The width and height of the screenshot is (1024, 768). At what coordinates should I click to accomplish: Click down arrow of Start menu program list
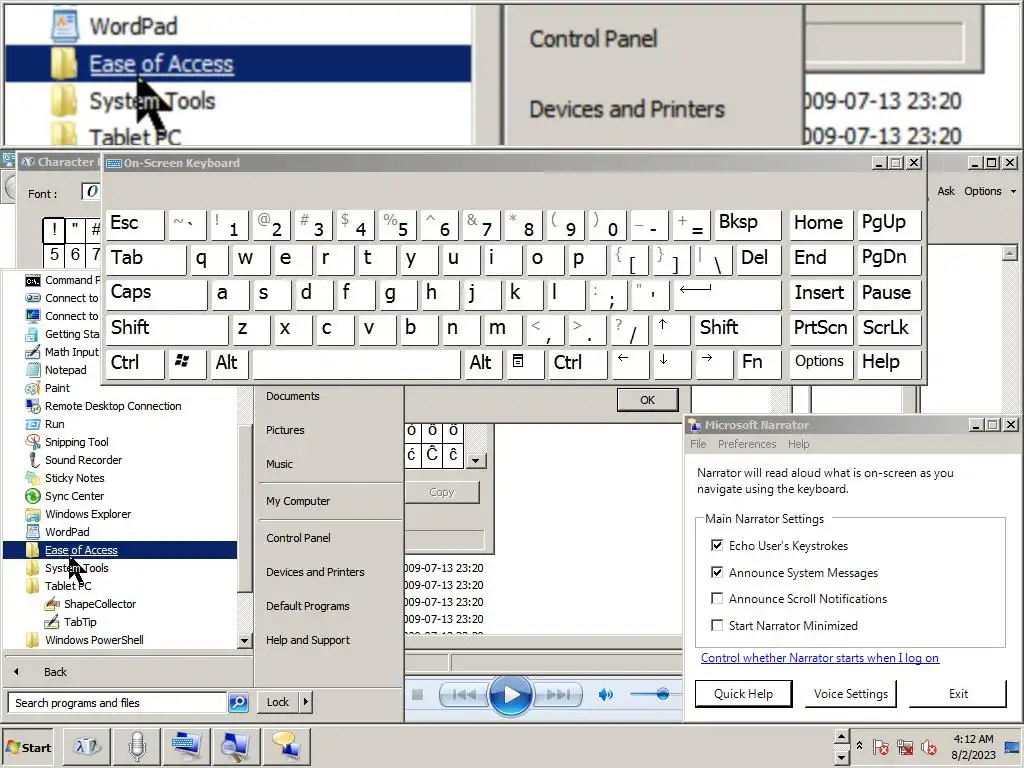244,641
